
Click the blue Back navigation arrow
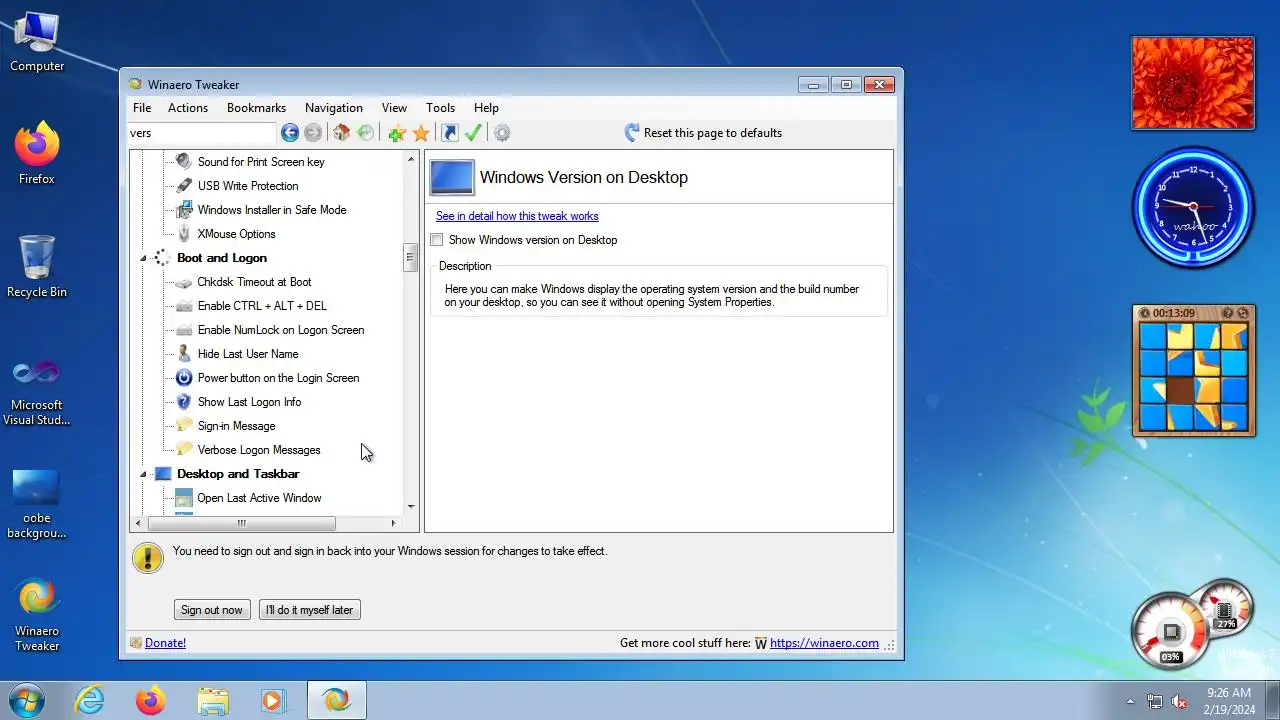point(290,133)
